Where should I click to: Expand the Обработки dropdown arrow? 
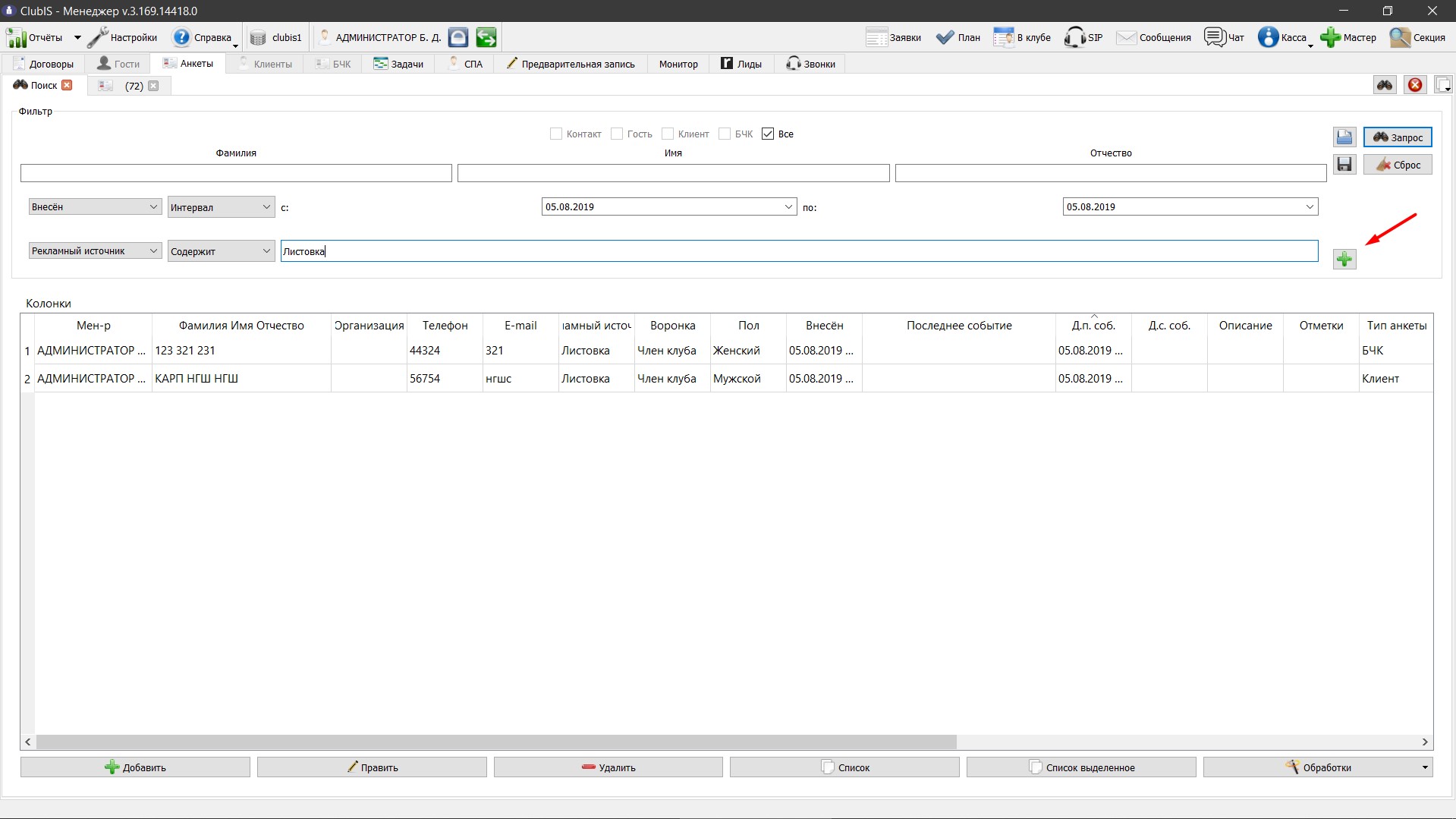[x=1425, y=767]
